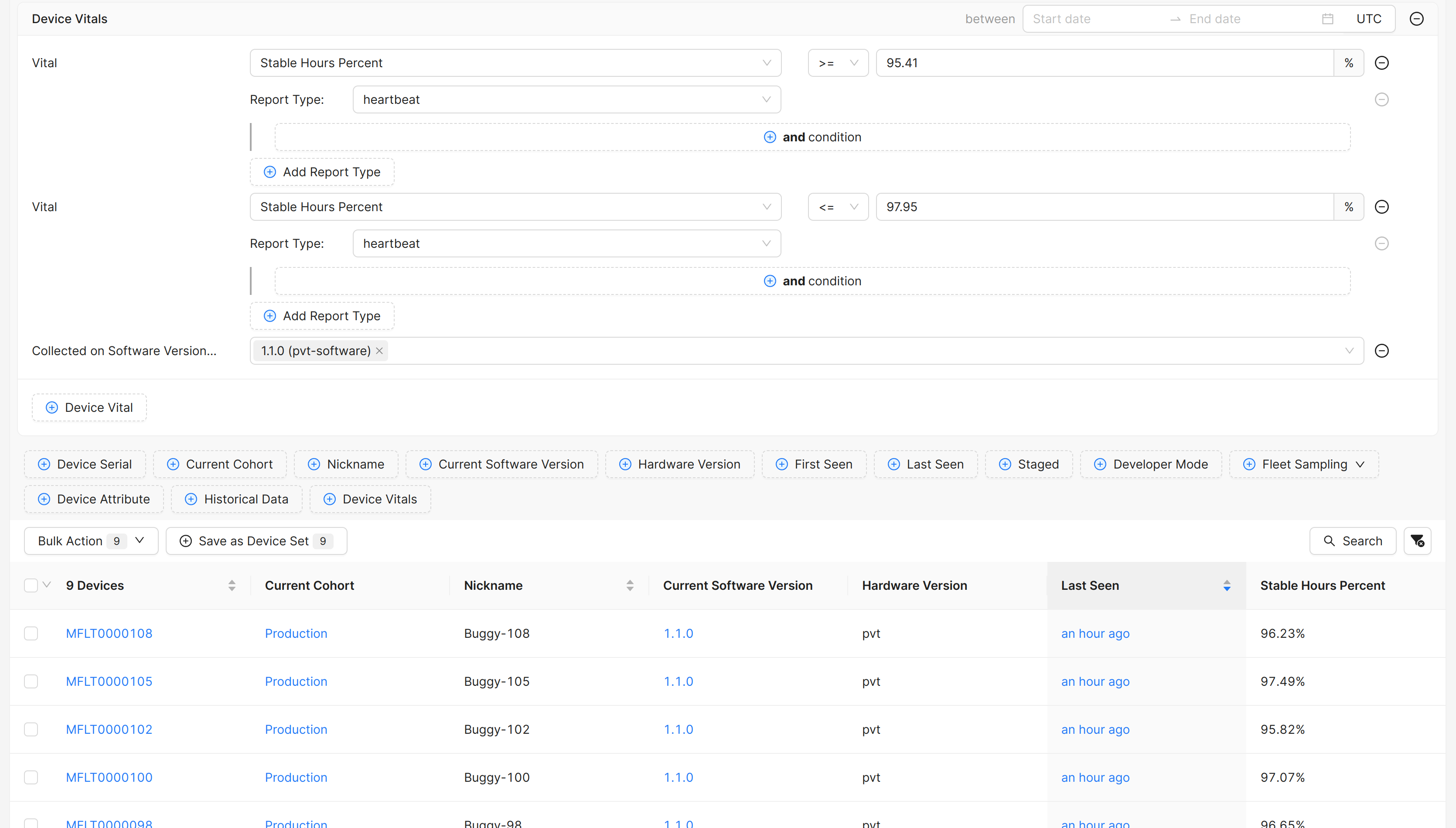This screenshot has width=1456, height=828.
Task: Click the clear filters funnel icon
Action: point(1417,541)
